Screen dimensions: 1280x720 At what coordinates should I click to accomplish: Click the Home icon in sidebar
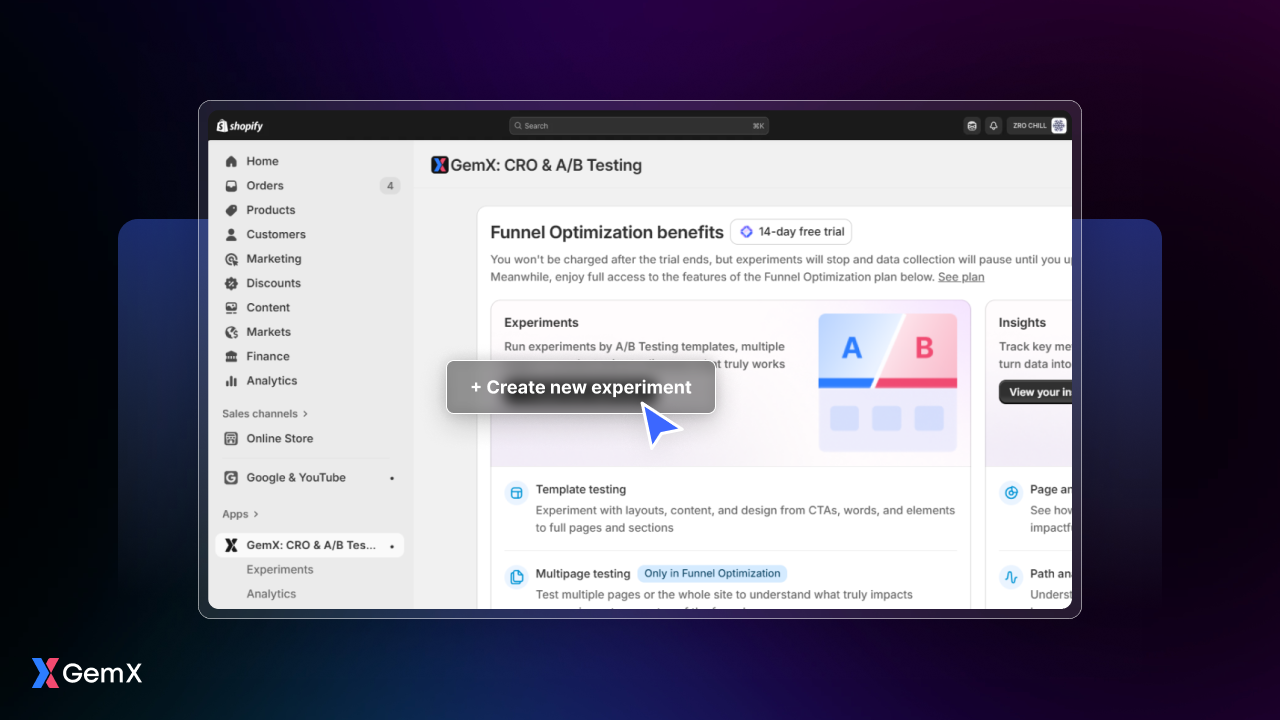[231, 161]
